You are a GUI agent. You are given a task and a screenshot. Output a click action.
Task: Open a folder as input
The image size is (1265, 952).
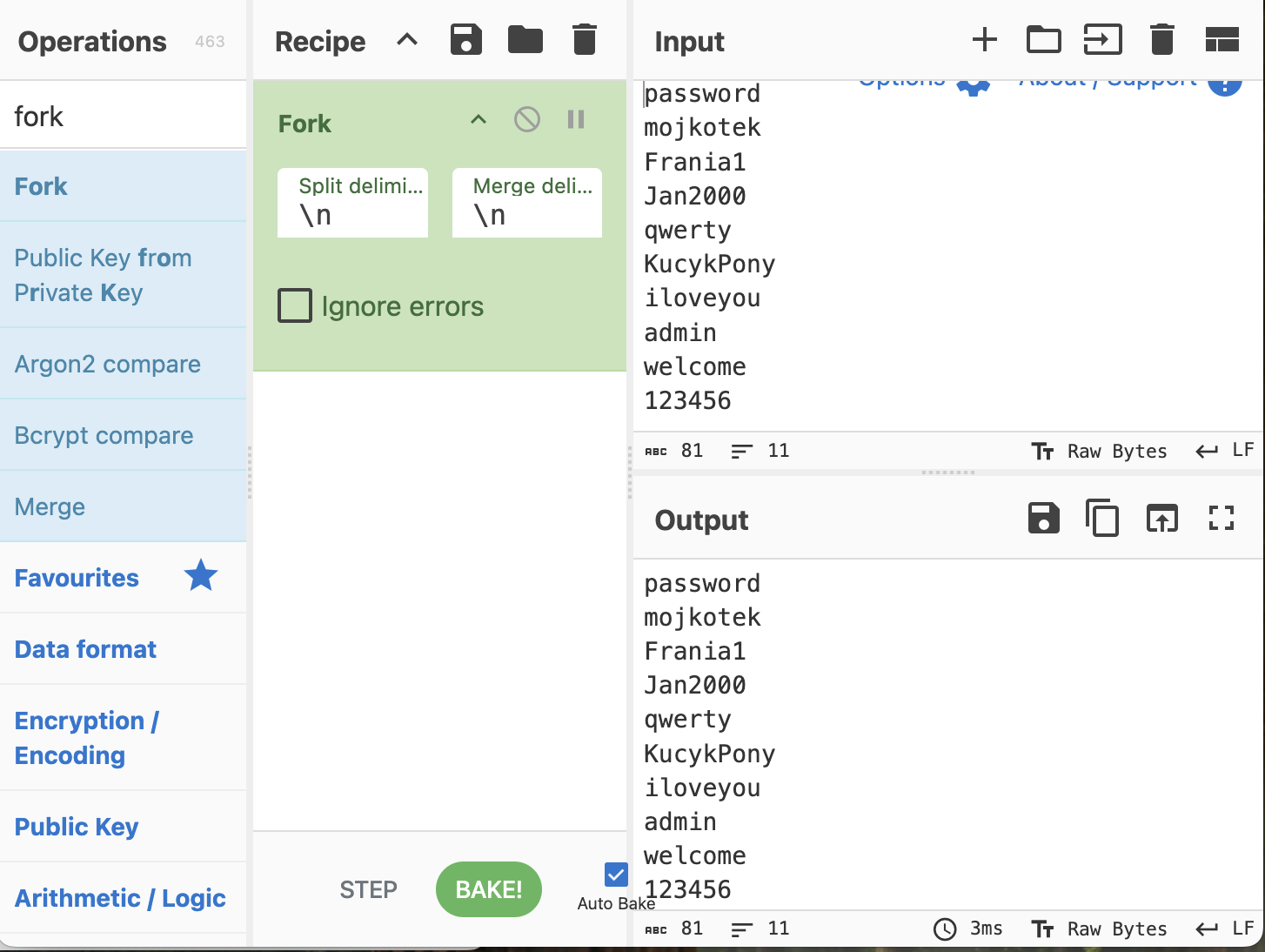(1043, 40)
